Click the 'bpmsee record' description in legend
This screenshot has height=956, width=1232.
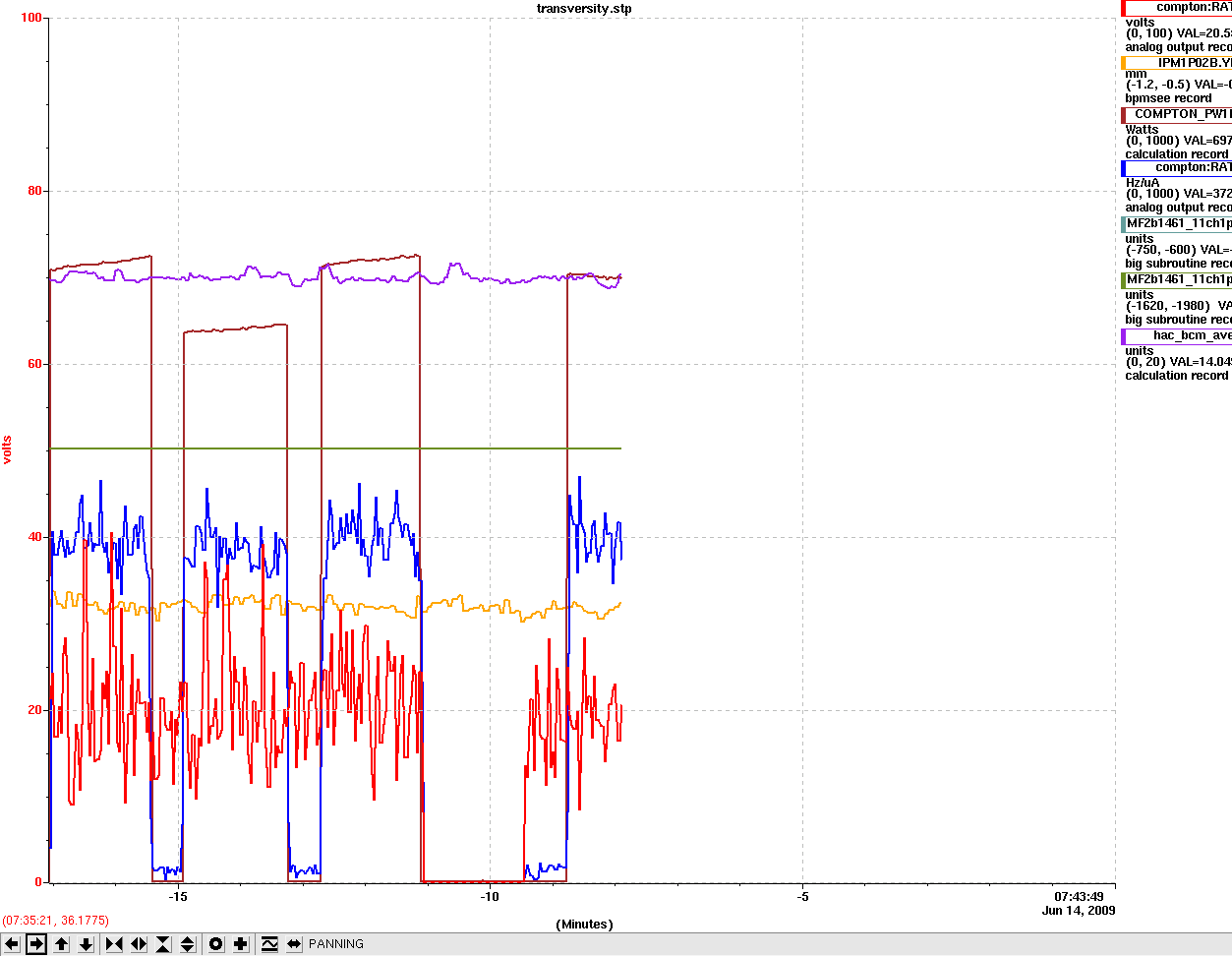pyautogui.click(x=1168, y=98)
